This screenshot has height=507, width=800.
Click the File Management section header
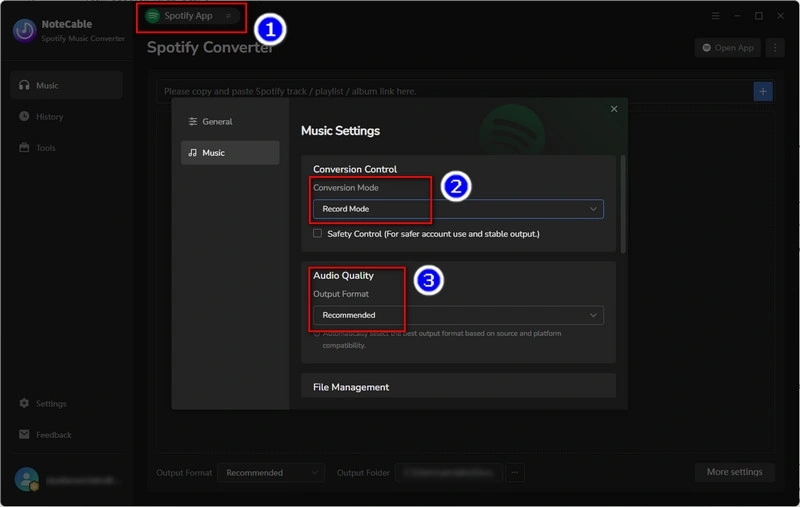click(x=351, y=387)
